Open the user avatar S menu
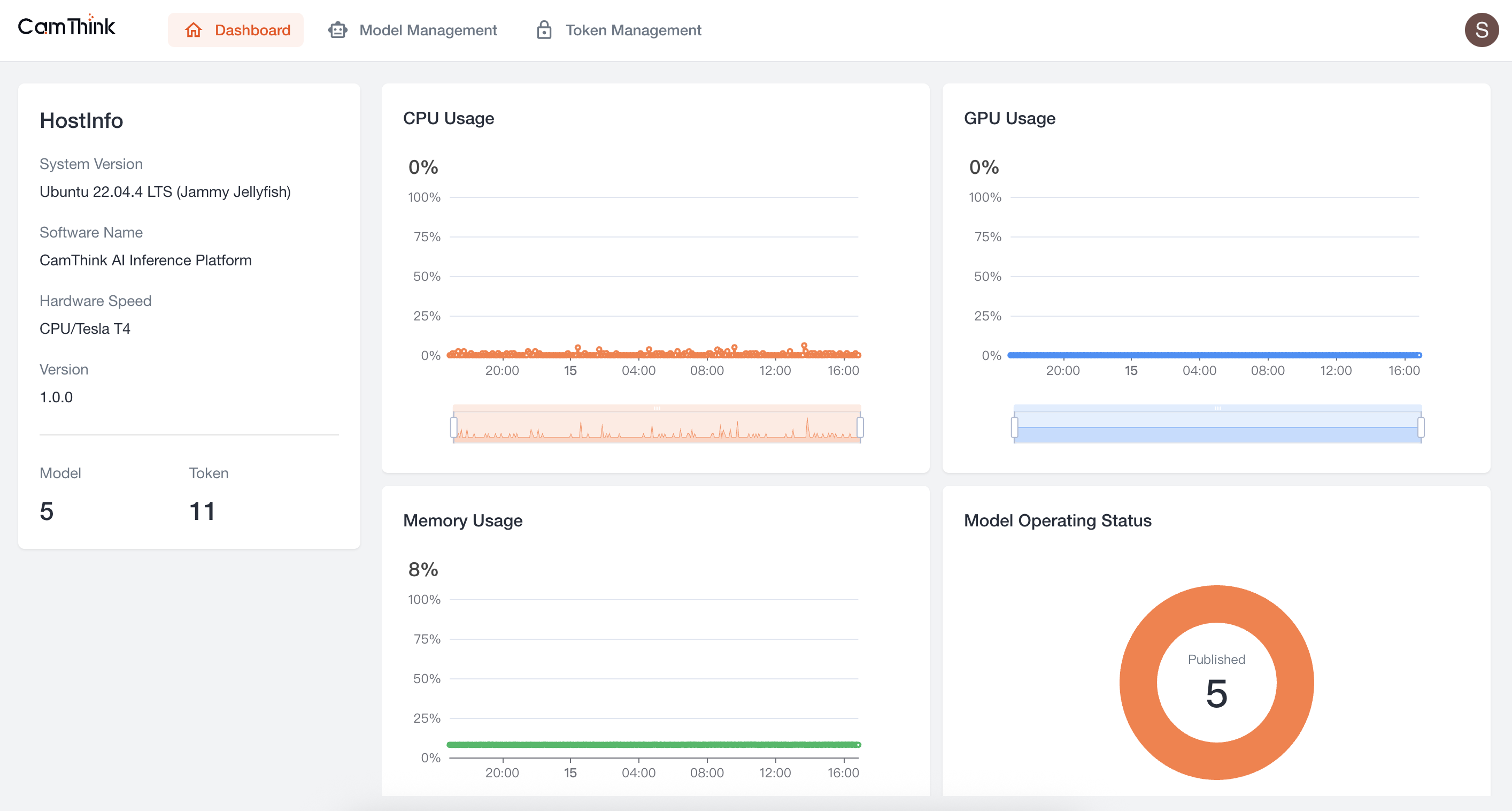Viewport: 1512px width, 811px height. (1481, 30)
